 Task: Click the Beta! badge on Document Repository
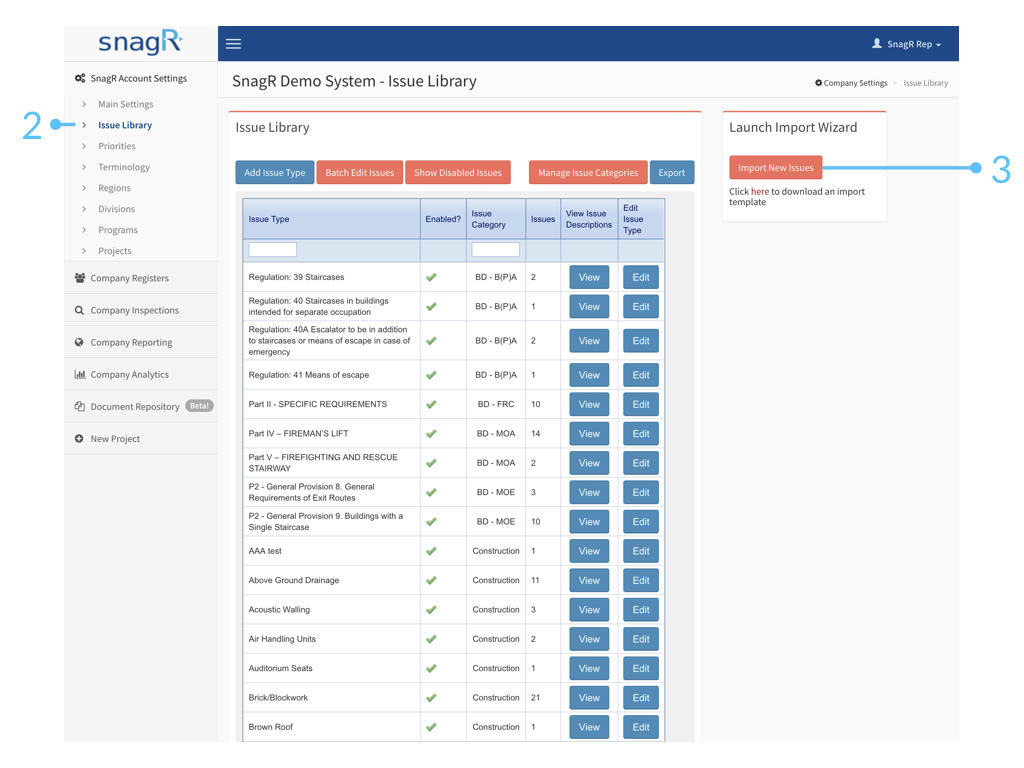pyautogui.click(x=199, y=406)
